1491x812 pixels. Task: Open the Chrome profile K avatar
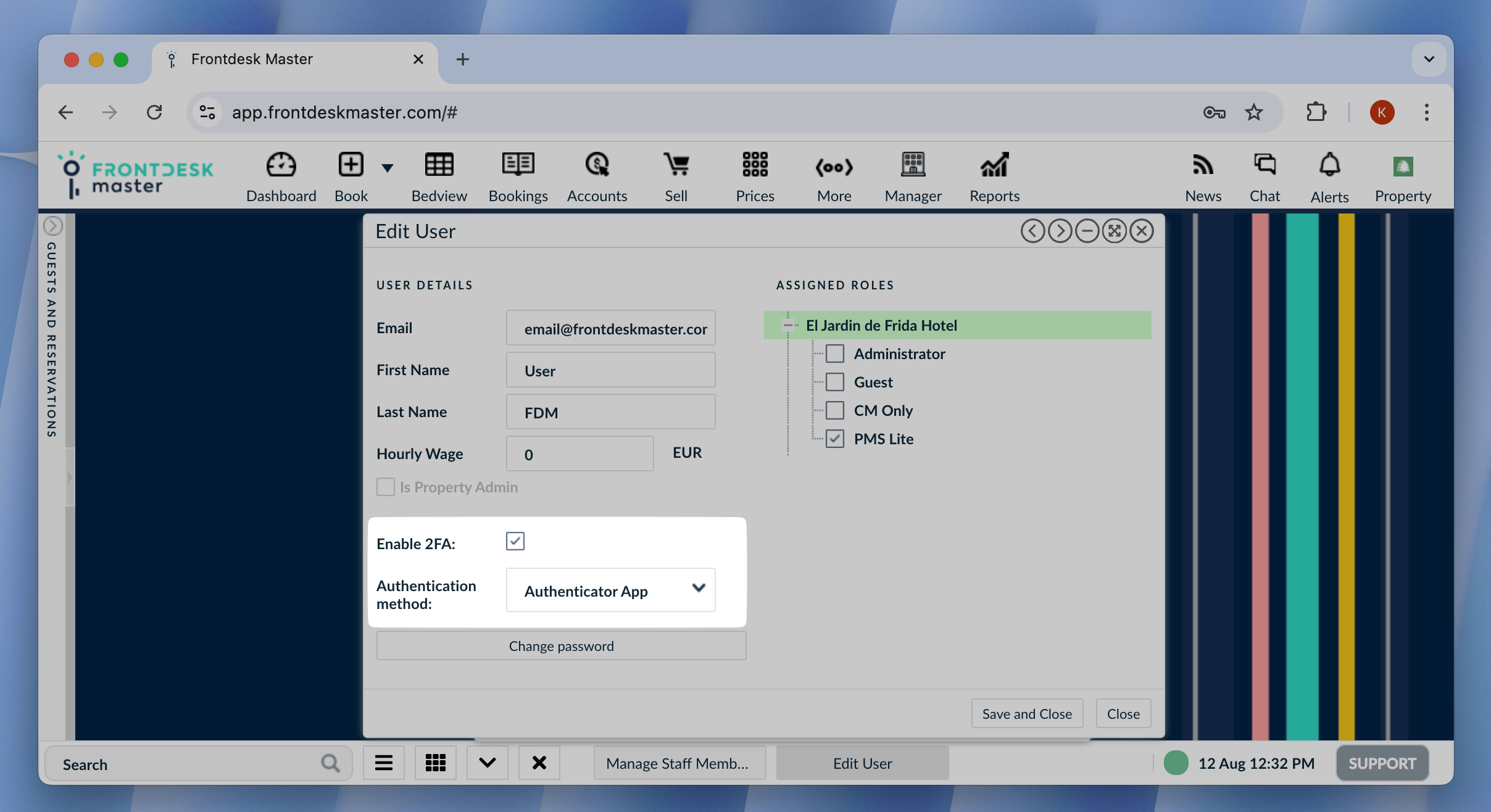(1382, 112)
